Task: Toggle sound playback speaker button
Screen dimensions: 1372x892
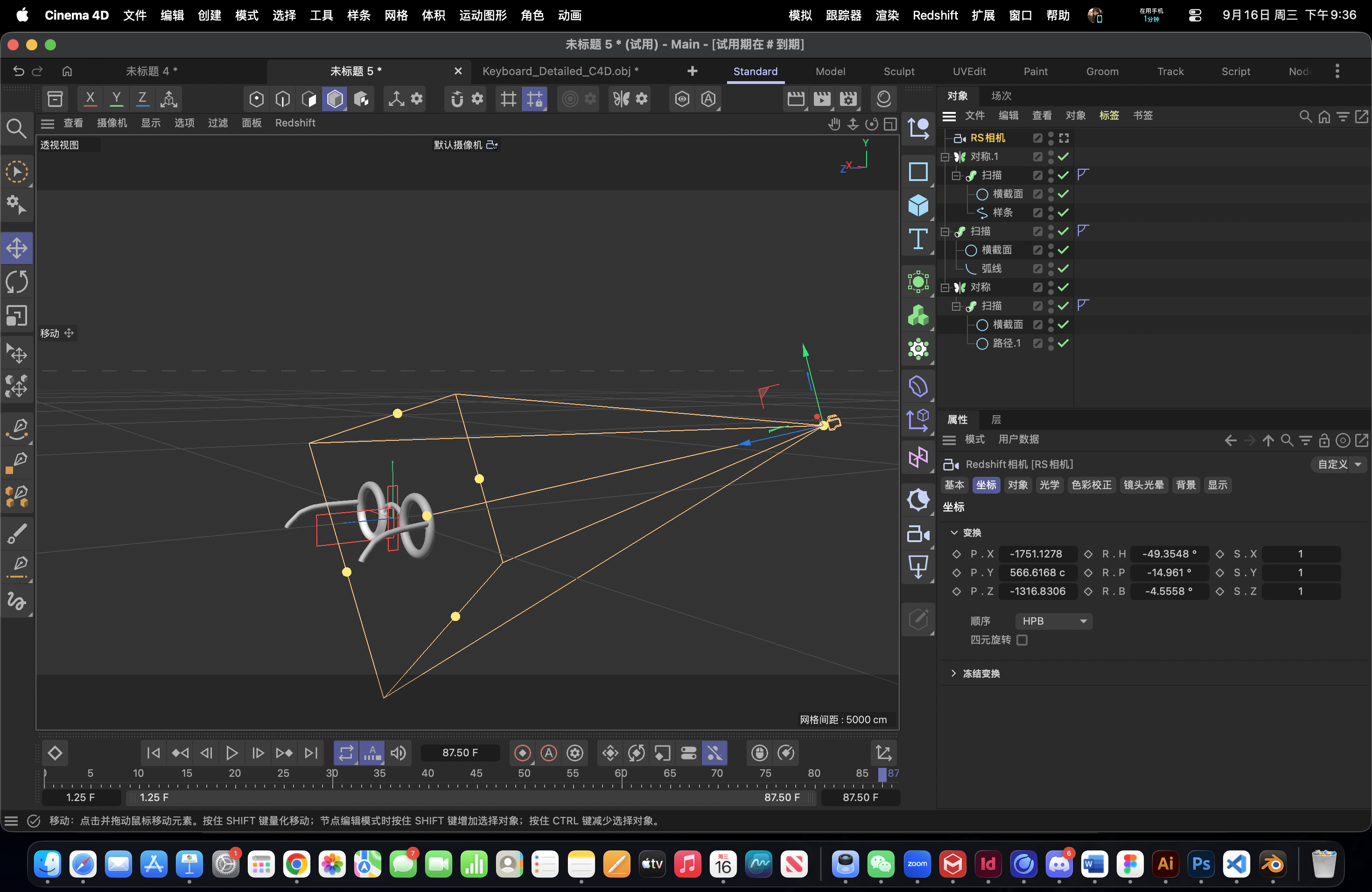Action: 399,753
